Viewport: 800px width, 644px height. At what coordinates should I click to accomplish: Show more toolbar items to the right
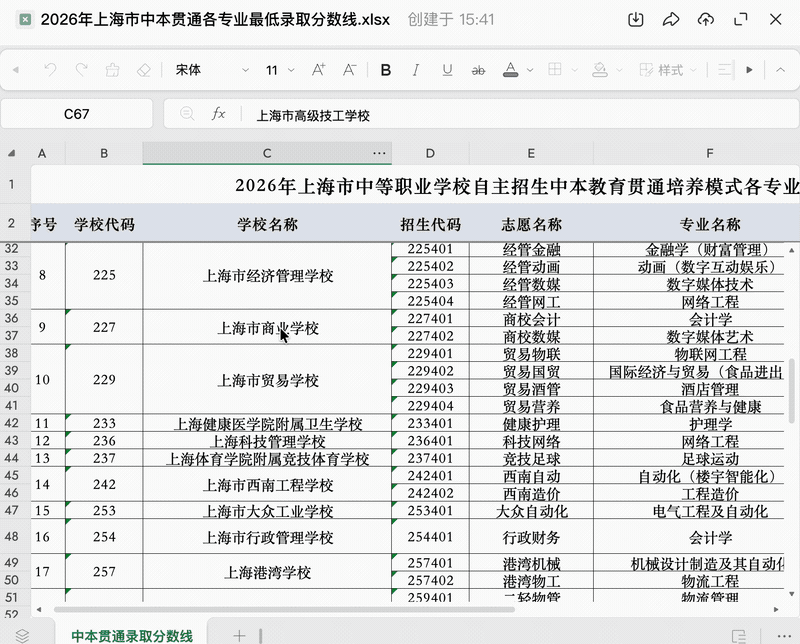pyautogui.click(x=749, y=70)
